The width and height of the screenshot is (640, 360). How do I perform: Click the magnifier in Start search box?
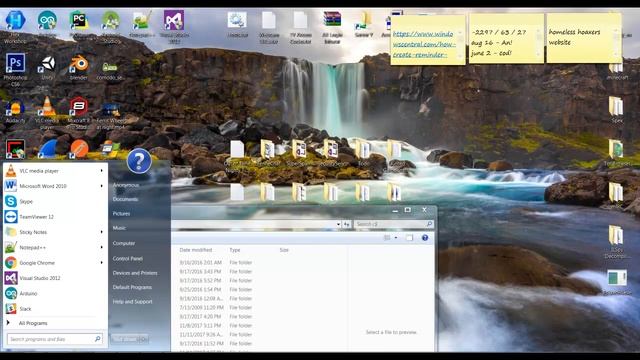(98, 339)
